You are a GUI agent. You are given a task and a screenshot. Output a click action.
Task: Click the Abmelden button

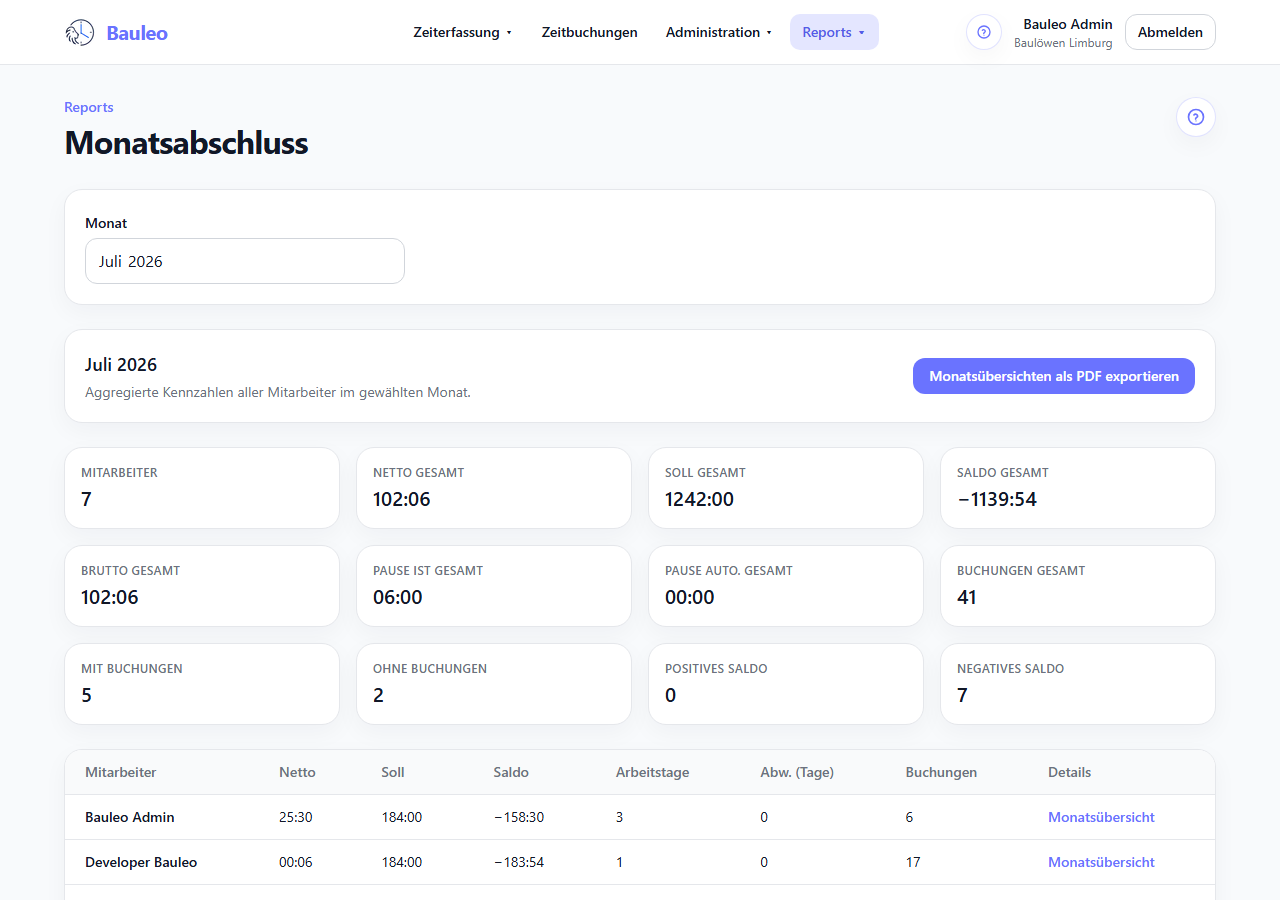coord(1170,32)
